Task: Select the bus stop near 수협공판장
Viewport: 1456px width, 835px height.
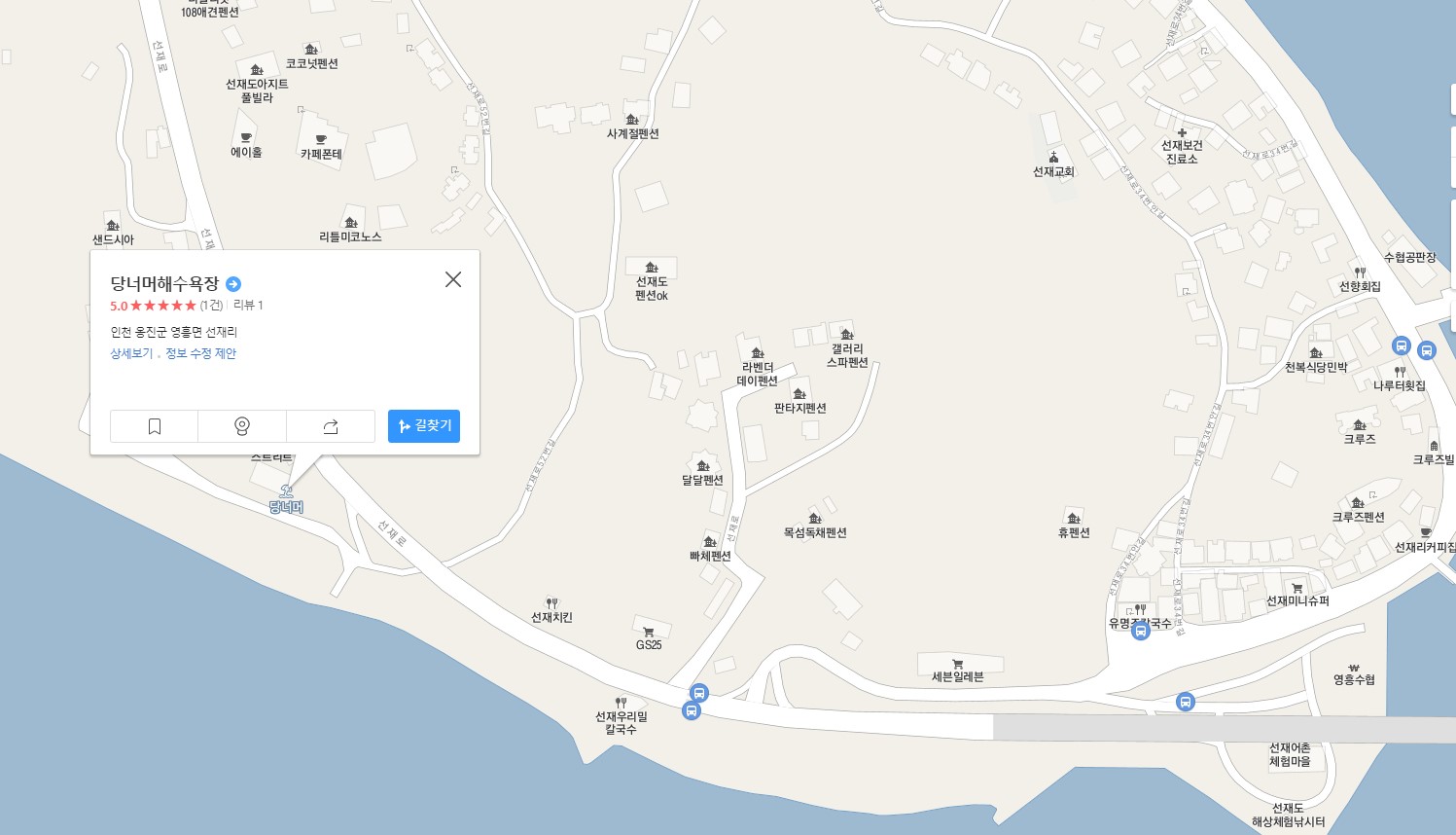Action: (1402, 345)
